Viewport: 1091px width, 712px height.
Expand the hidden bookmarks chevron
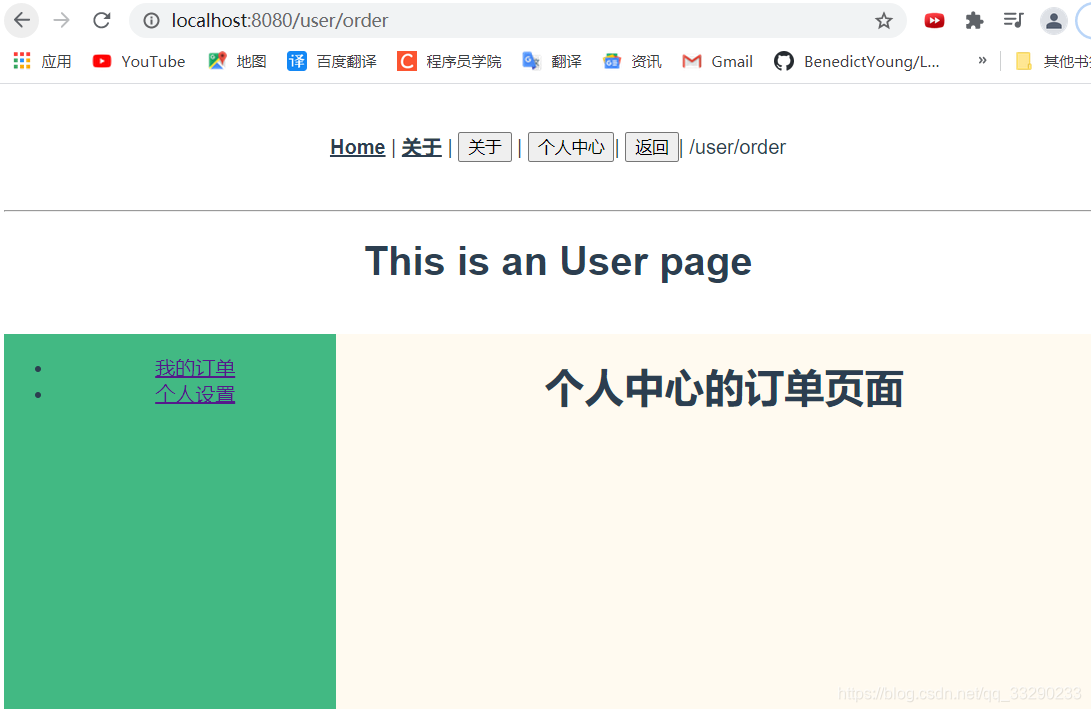982,61
